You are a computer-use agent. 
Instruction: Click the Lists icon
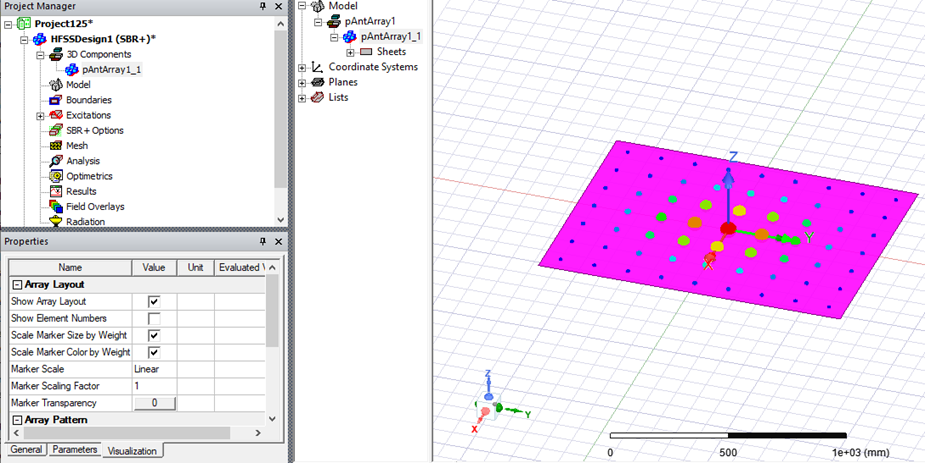tap(318, 97)
